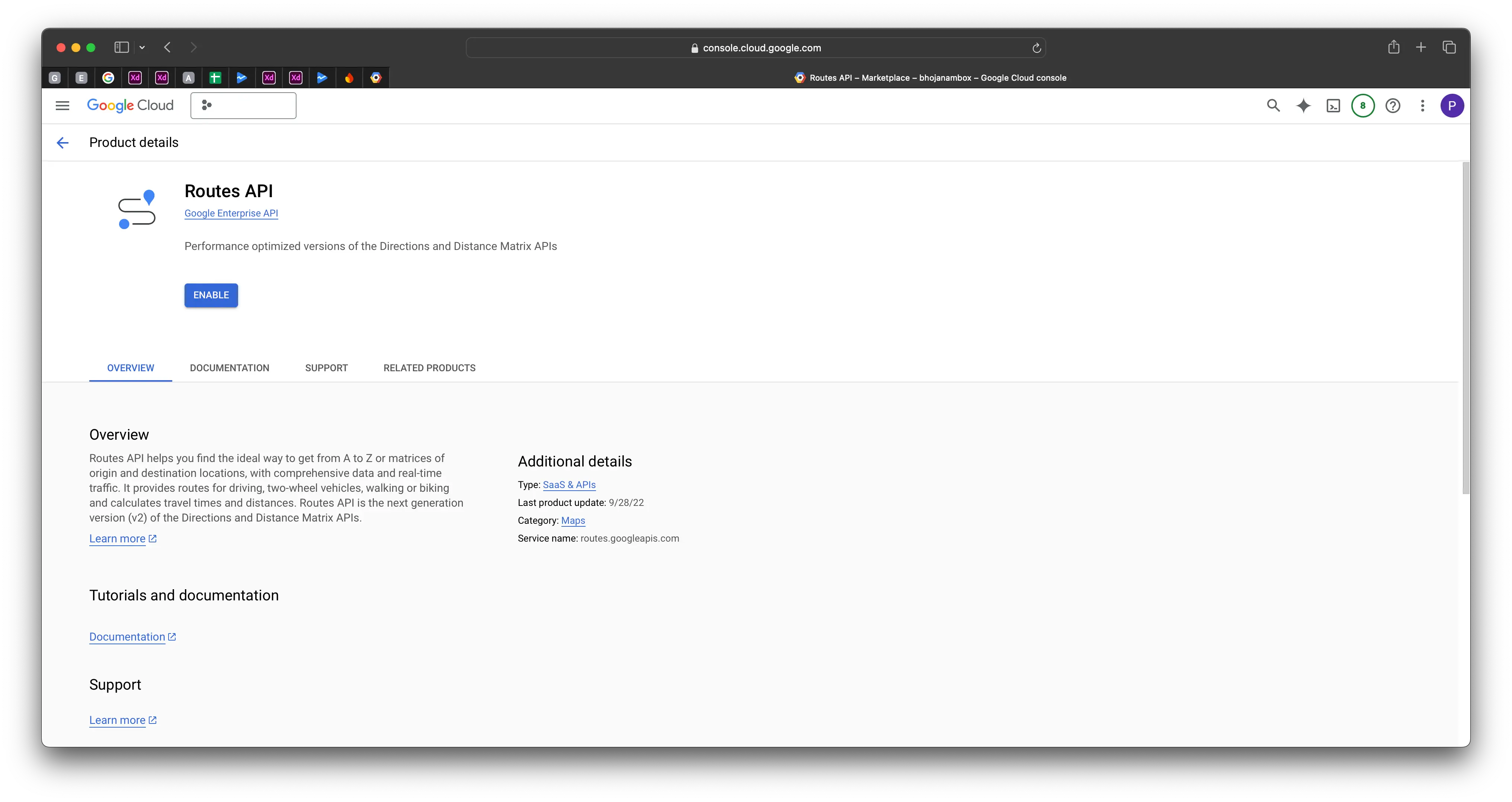The image size is (1512, 802).
Task: Click Learn more under Overview
Action: click(x=123, y=539)
